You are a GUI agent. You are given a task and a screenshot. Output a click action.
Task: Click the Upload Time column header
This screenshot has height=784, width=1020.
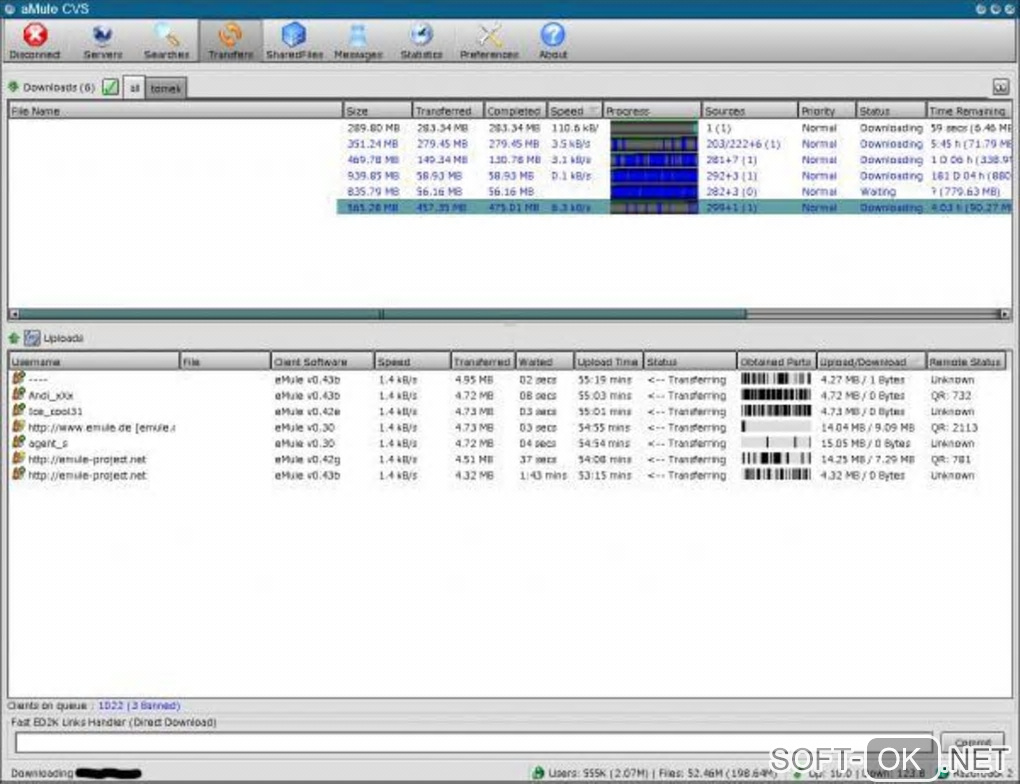pos(608,361)
